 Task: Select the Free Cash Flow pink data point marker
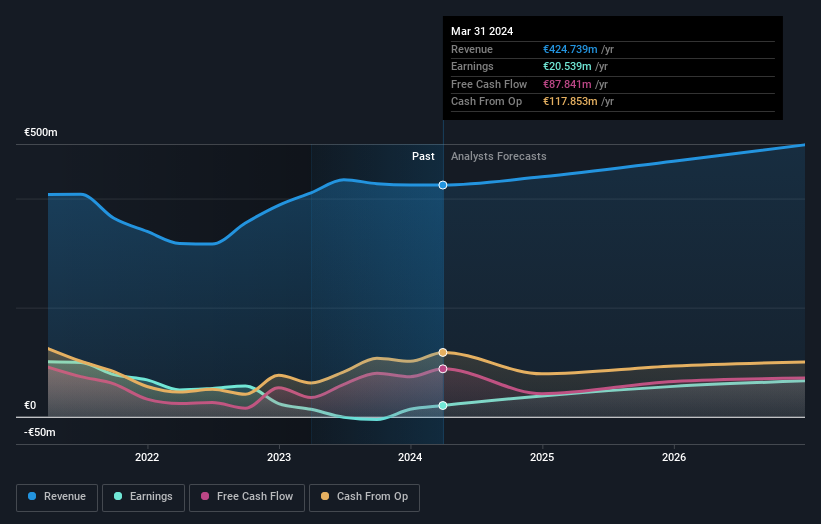point(443,369)
